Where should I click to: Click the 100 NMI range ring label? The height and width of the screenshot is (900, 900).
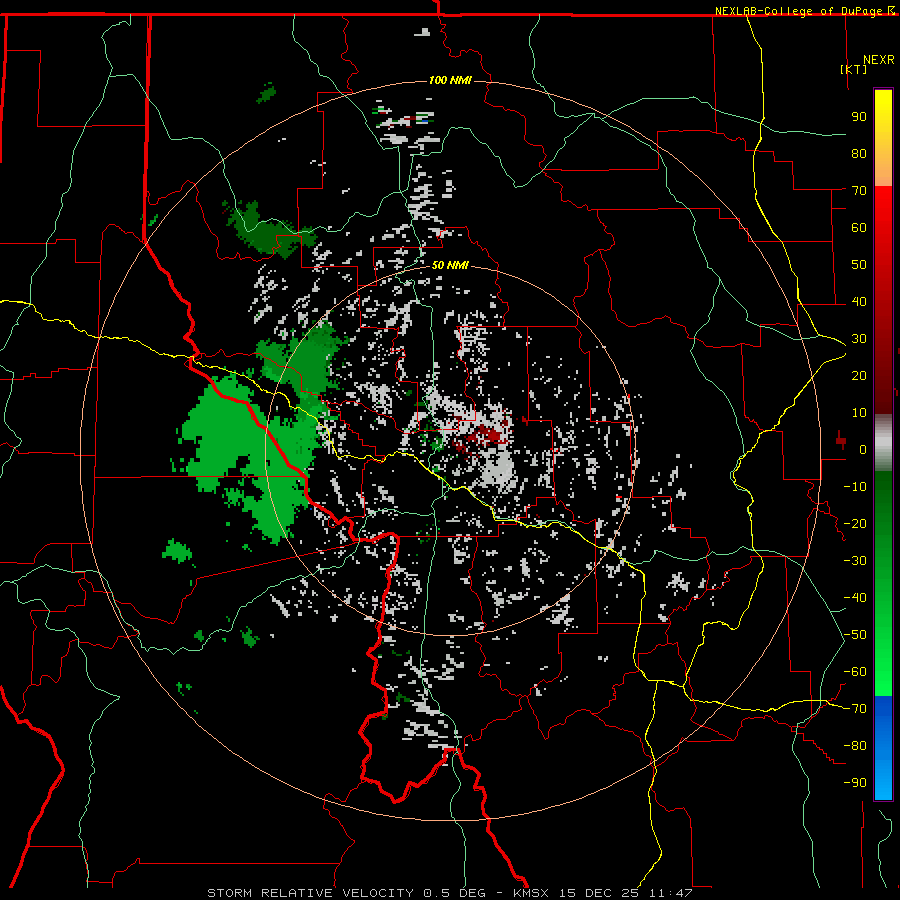(450, 80)
